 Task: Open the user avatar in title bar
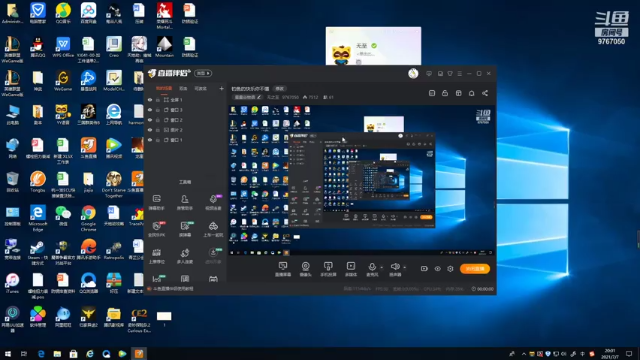413,73
